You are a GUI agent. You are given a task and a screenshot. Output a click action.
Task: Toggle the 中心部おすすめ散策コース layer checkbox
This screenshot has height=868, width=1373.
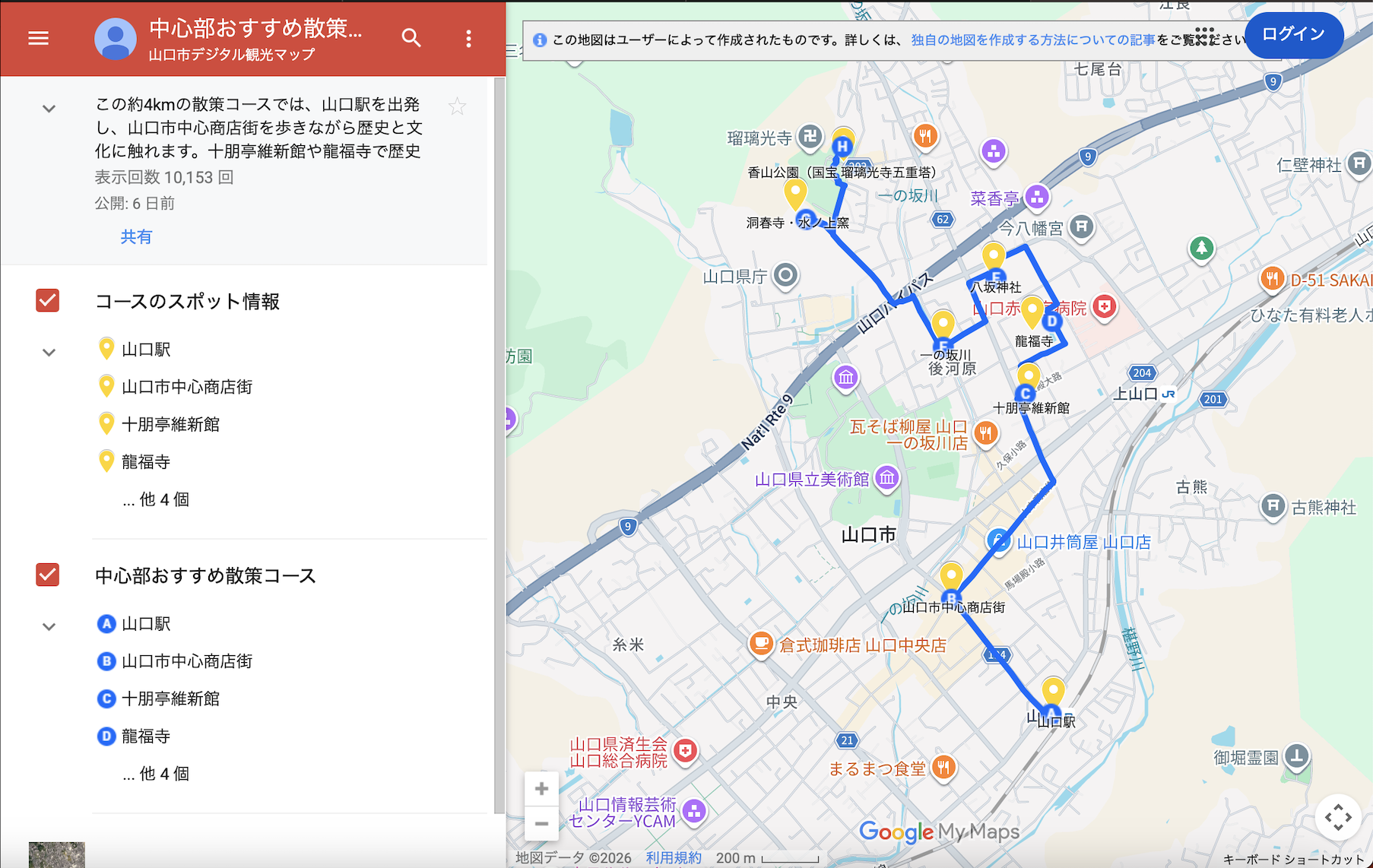point(48,575)
